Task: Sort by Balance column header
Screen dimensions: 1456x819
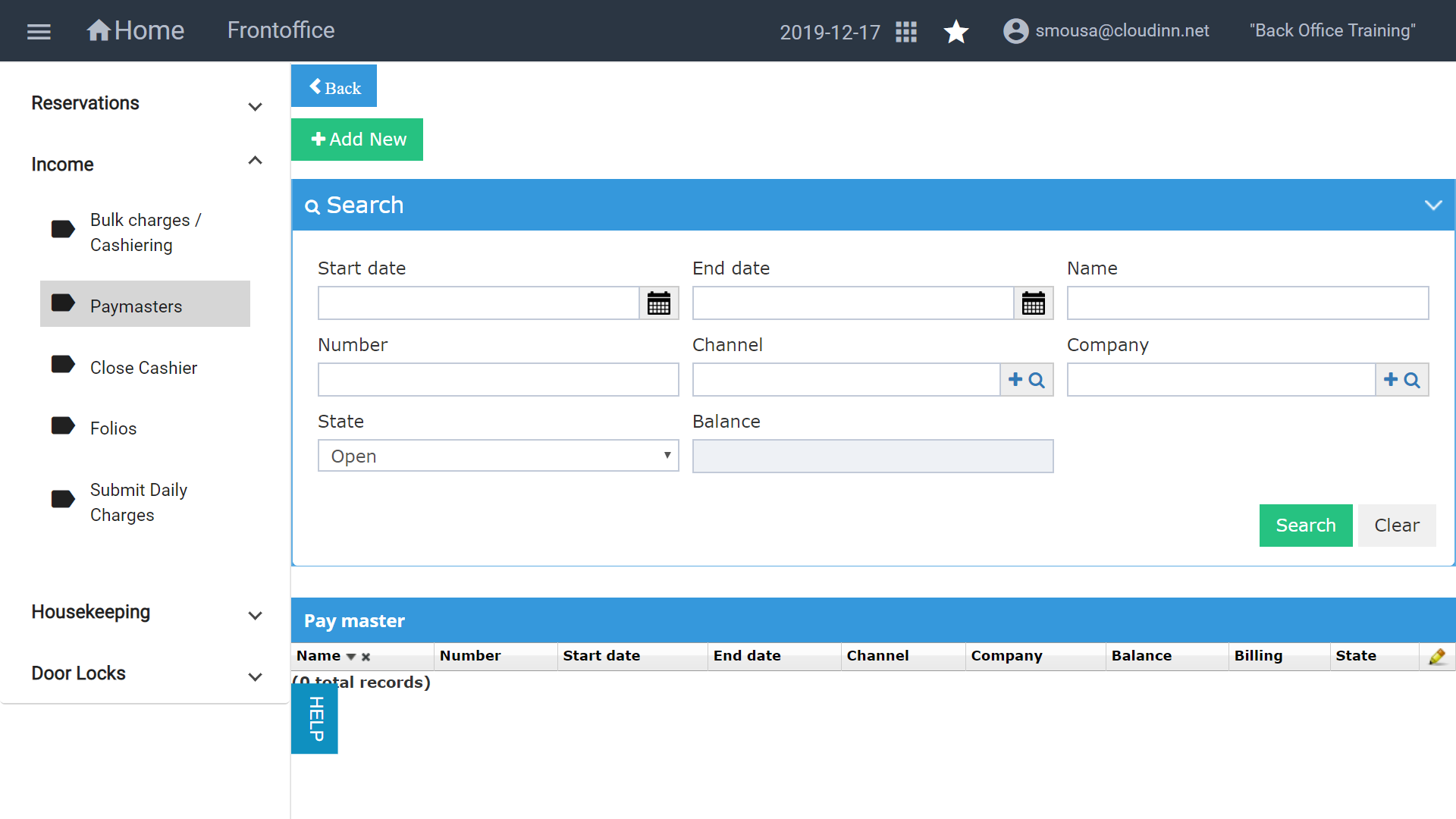Action: coord(1141,656)
